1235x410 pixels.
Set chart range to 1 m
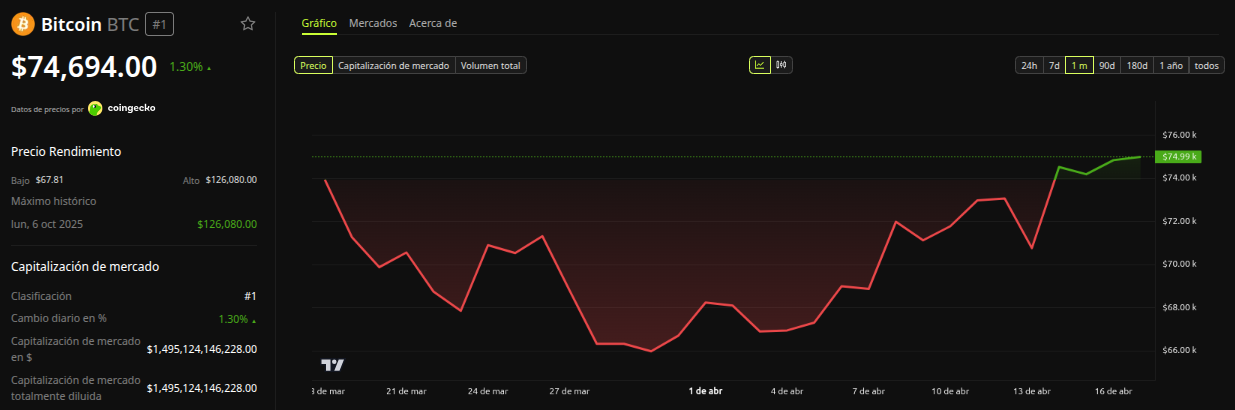click(x=1079, y=65)
